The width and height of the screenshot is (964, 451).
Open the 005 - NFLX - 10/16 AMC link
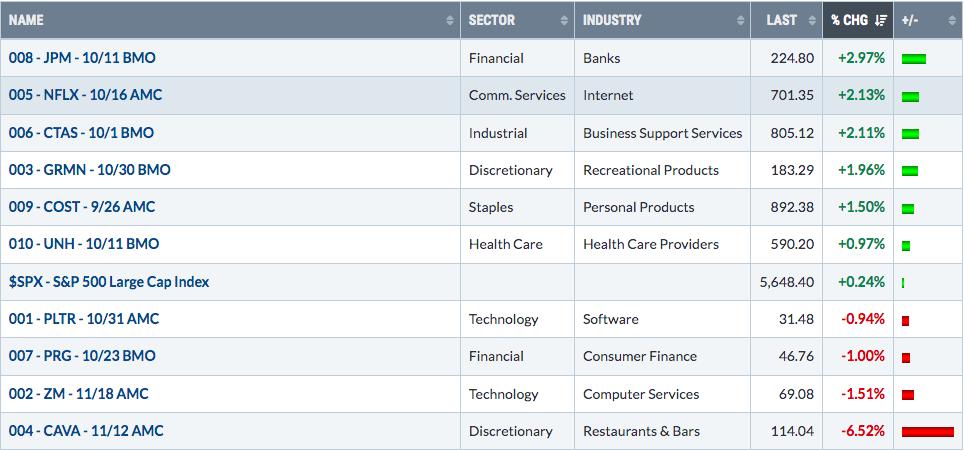(x=85, y=95)
